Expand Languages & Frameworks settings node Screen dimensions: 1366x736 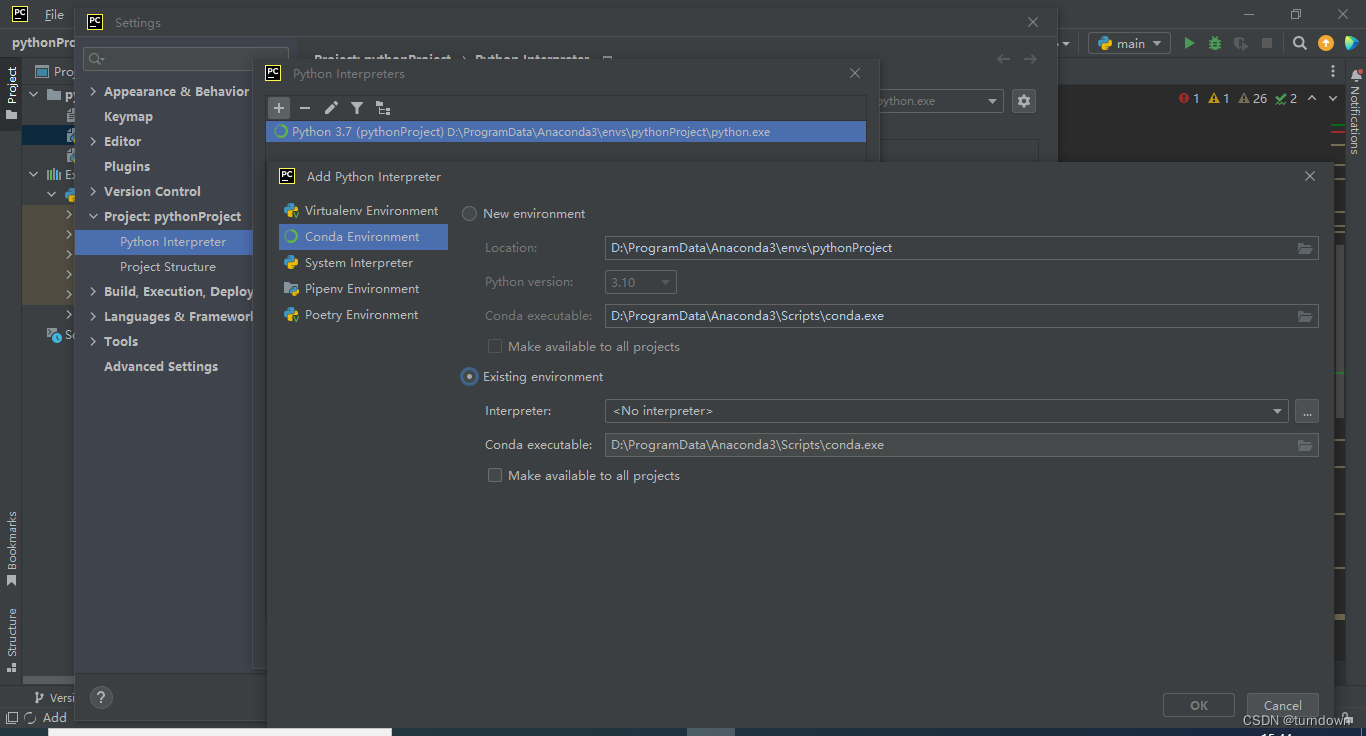pyautogui.click(x=93, y=317)
